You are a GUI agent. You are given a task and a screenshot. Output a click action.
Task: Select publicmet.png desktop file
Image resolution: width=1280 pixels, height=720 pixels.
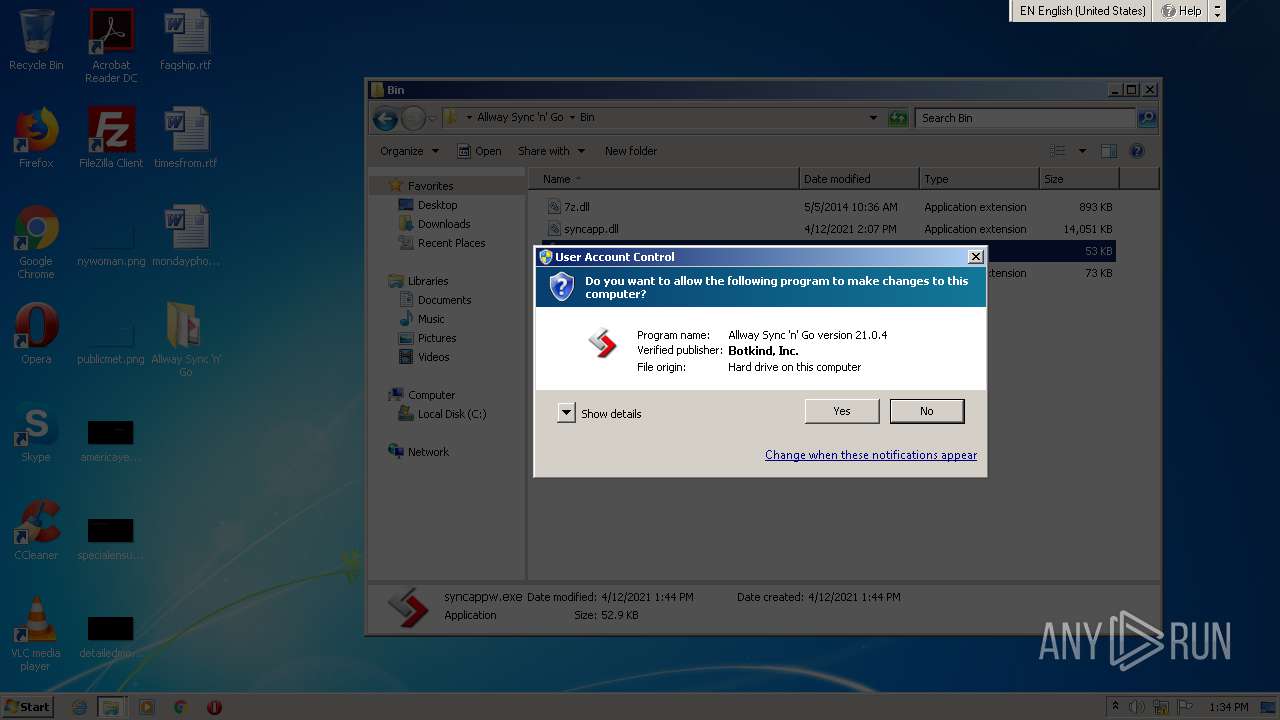click(x=111, y=342)
